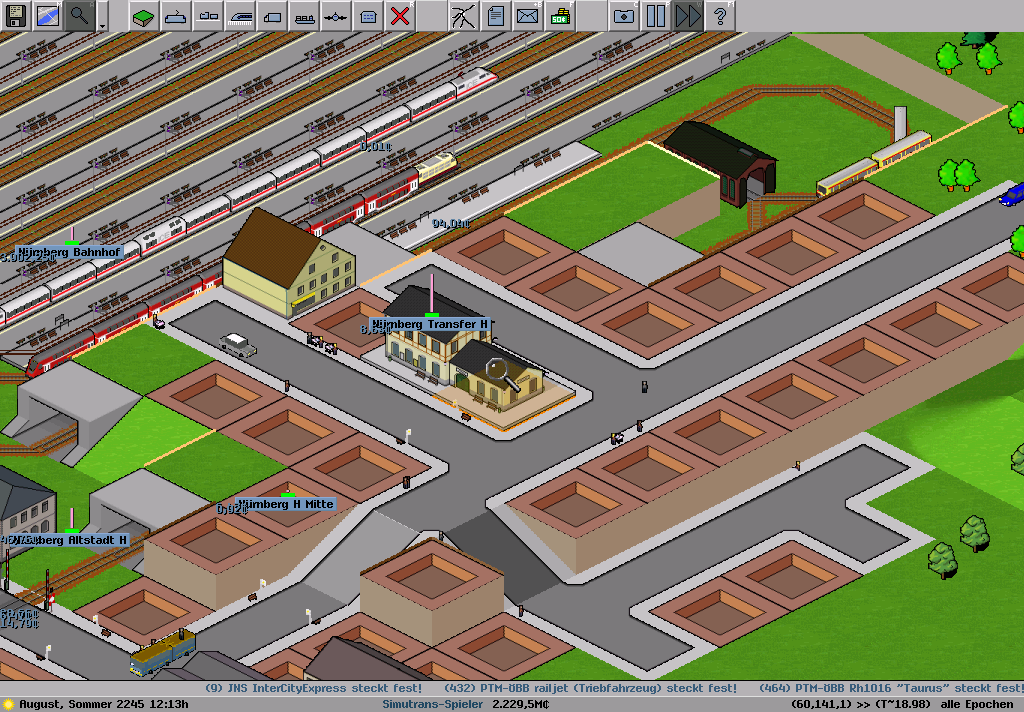The width and height of the screenshot is (1024, 712).
Task: Open help with the question mark icon
Action: [x=719, y=15]
